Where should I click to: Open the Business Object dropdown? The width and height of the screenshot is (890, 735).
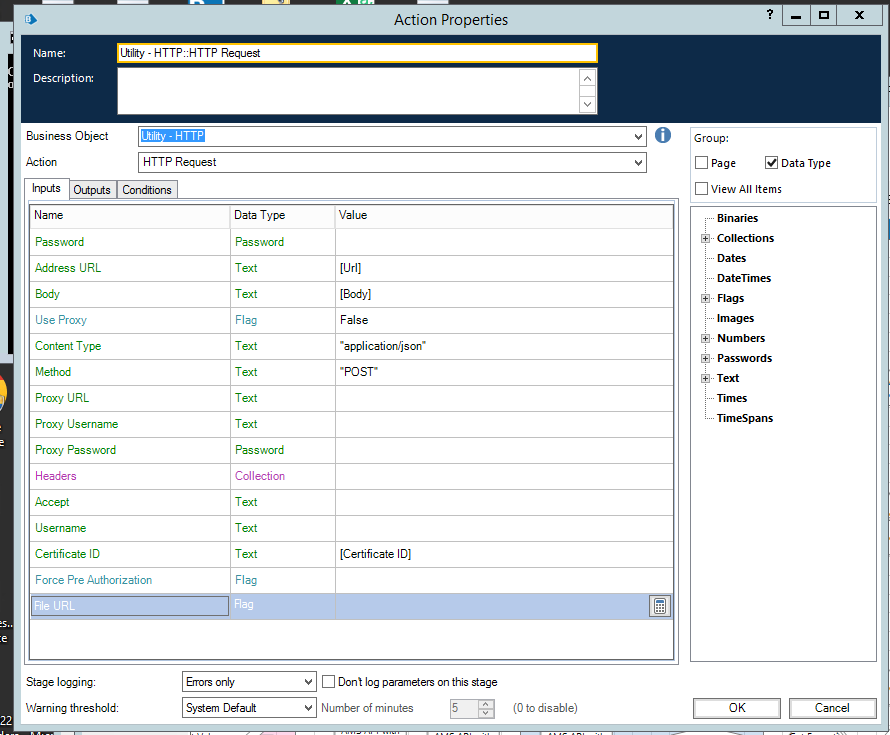[638, 137]
